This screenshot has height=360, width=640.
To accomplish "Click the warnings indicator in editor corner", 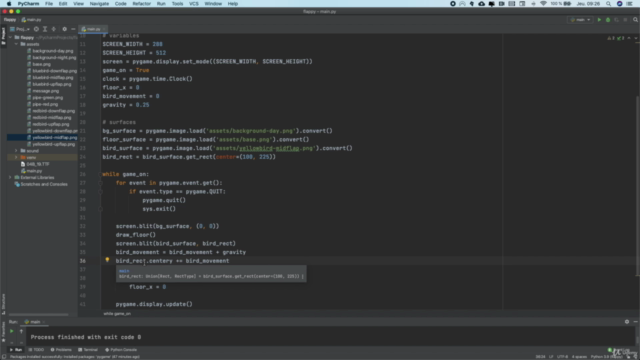I will click(611, 38).
